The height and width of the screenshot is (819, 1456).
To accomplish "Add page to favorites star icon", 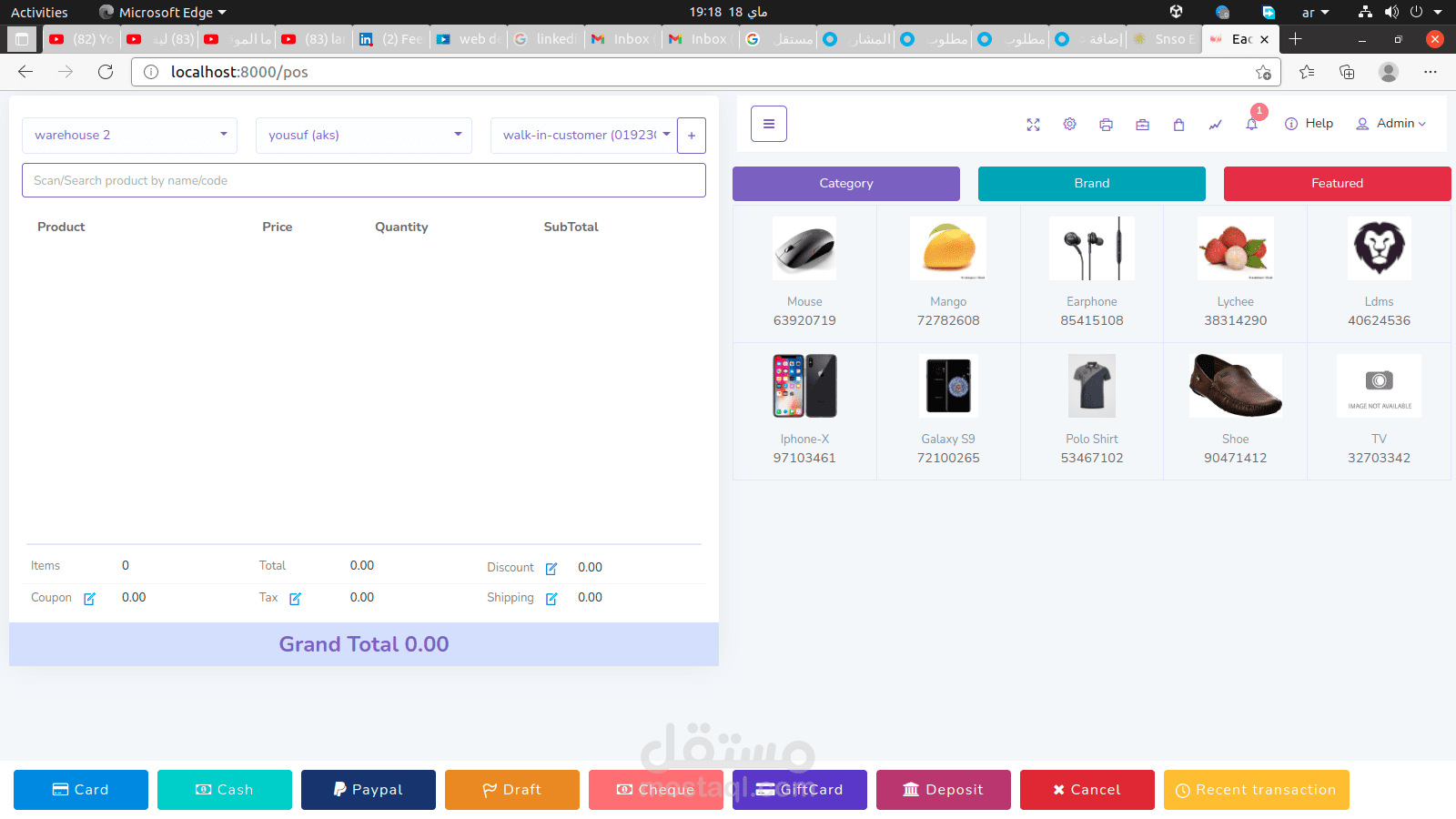I will click(1263, 72).
